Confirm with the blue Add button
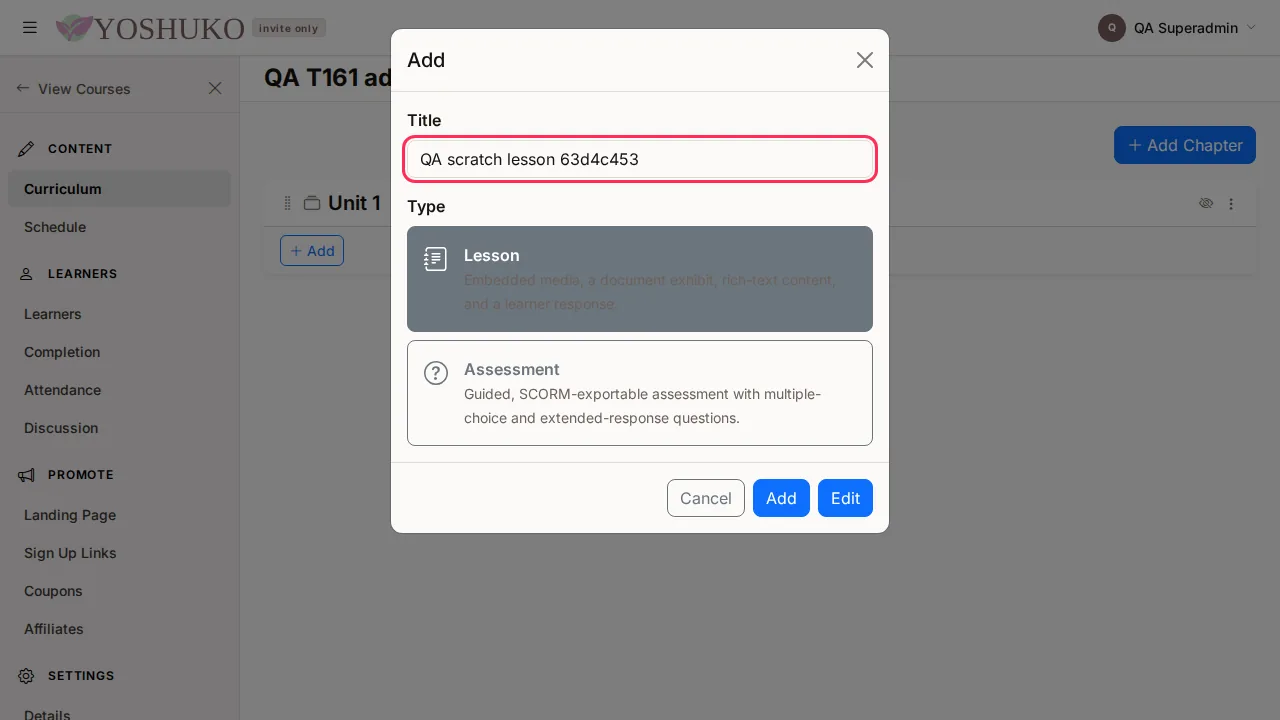 click(x=781, y=498)
